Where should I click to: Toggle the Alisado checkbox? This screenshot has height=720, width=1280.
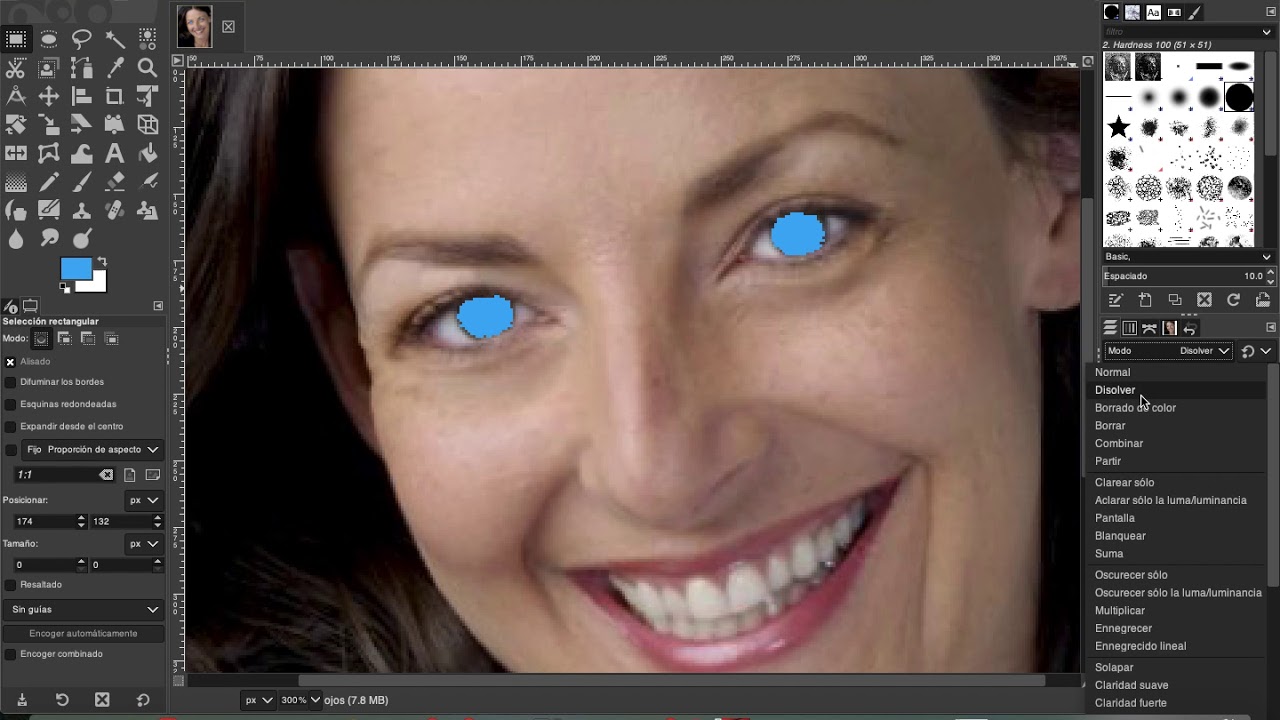[10, 361]
